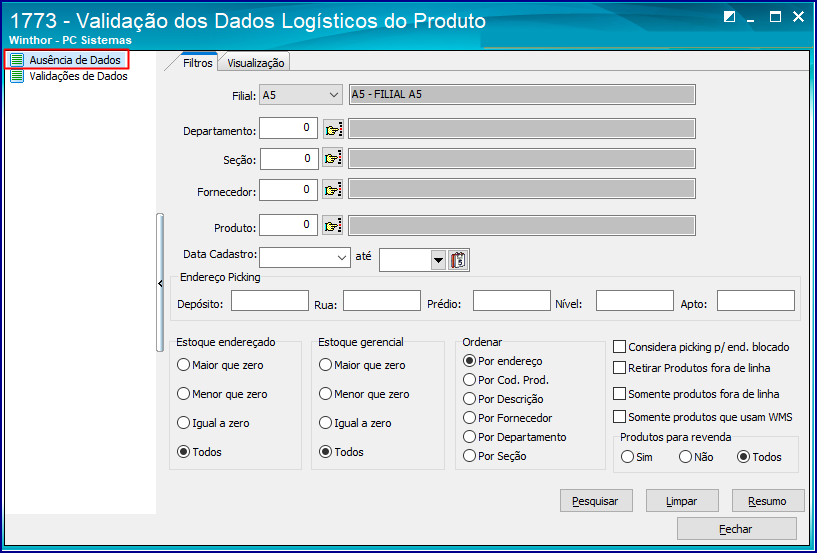Open the Data Cadastro start date dropdown

(342, 257)
